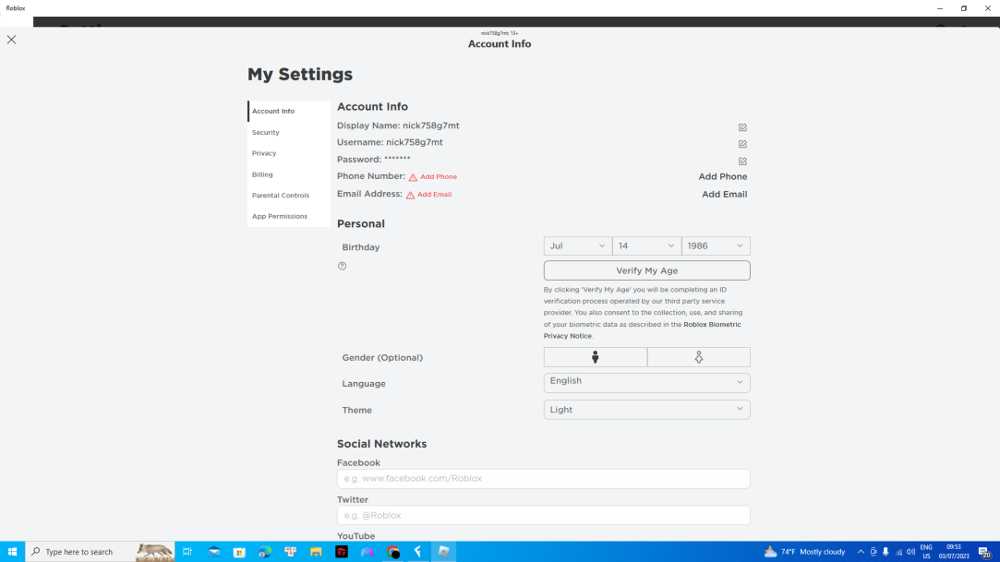Open the birthday month dropdown showing Jul

(x=577, y=246)
